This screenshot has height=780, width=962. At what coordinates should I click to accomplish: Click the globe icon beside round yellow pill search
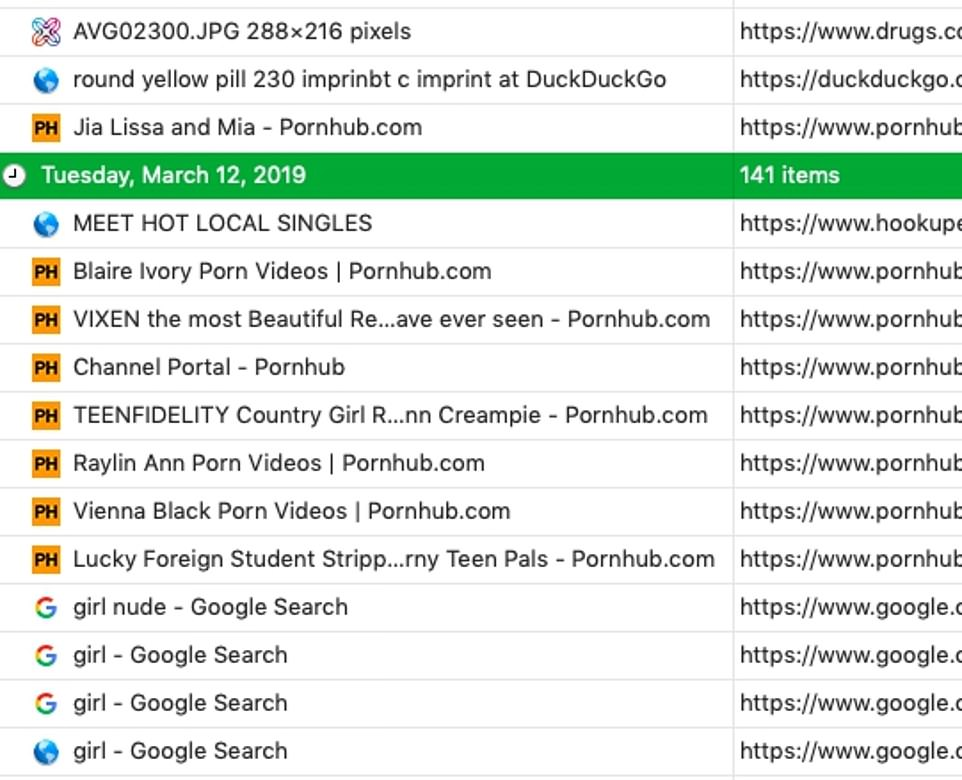[x=46, y=80]
